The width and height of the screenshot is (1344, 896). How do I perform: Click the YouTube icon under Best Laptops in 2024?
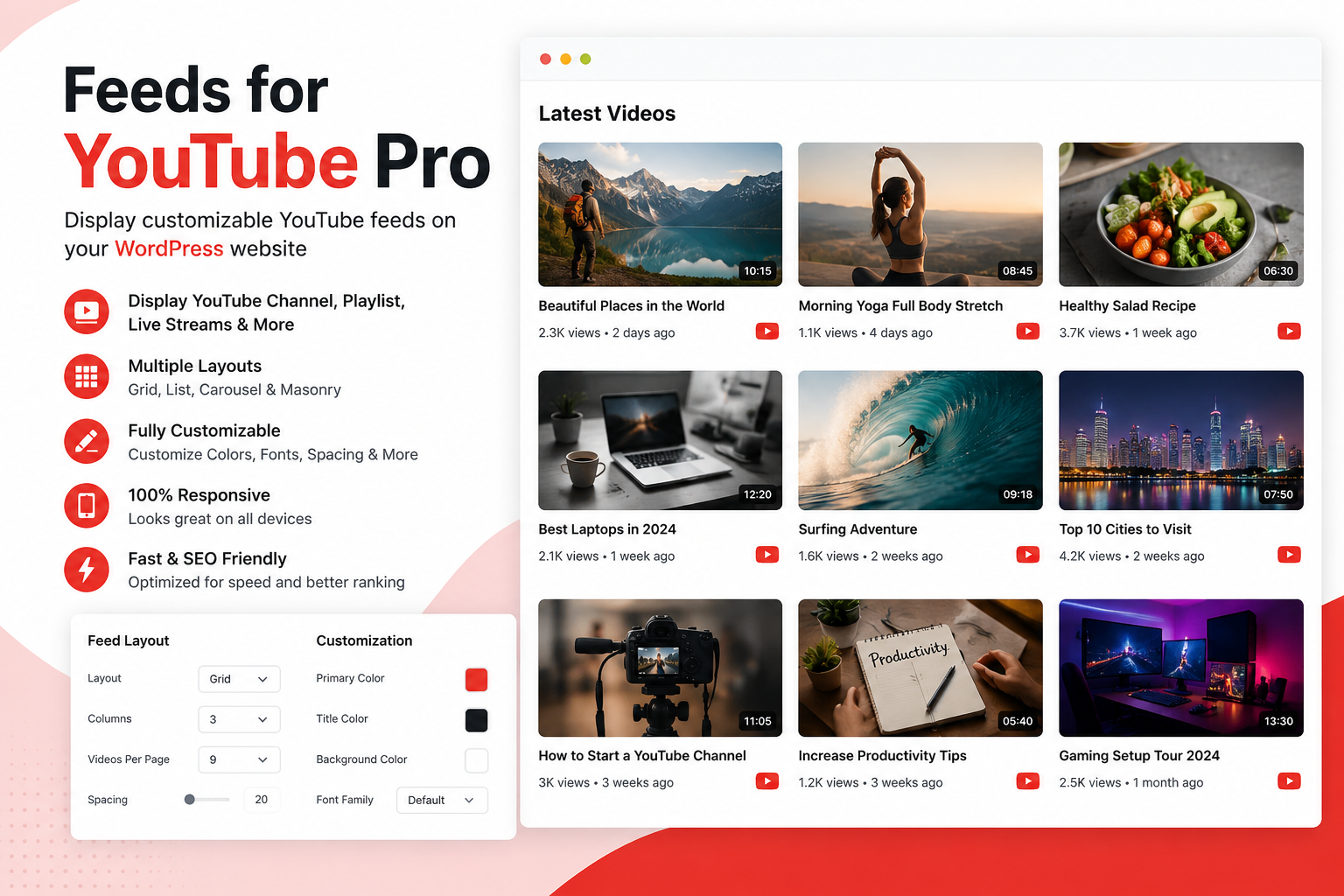(767, 555)
